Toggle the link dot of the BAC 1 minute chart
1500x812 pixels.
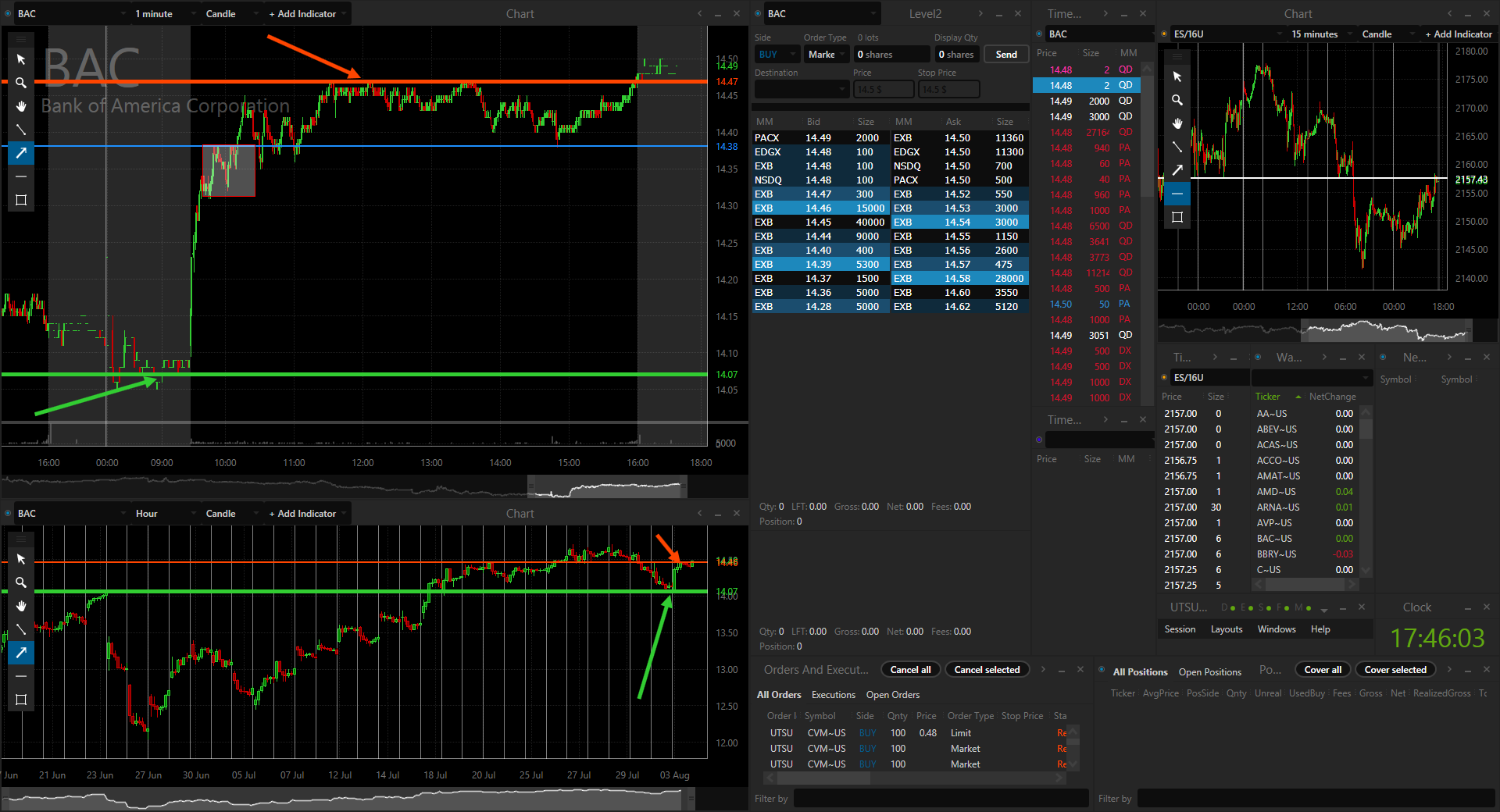pos(8,13)
